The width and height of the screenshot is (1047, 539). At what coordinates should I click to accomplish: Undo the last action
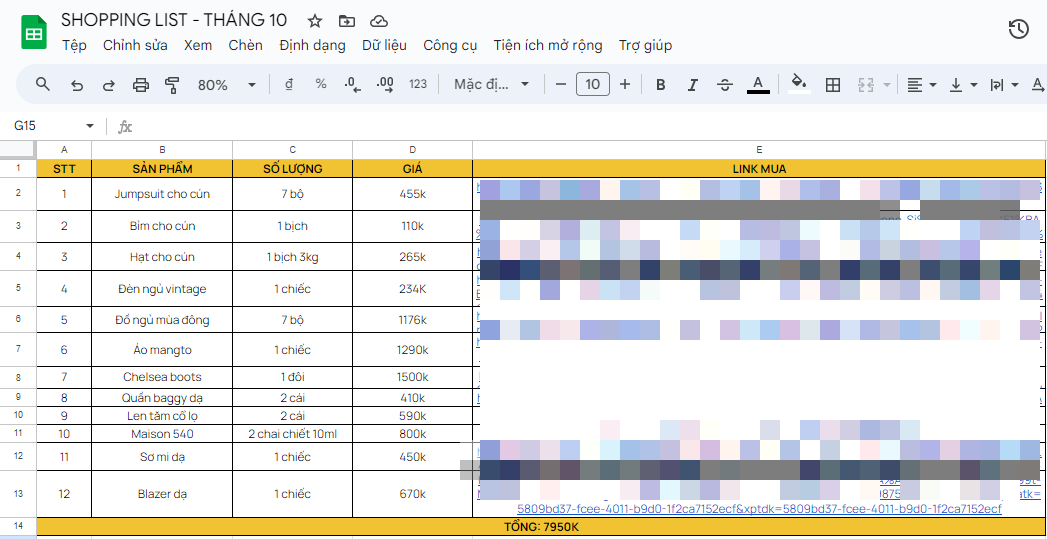coord(77,85)
